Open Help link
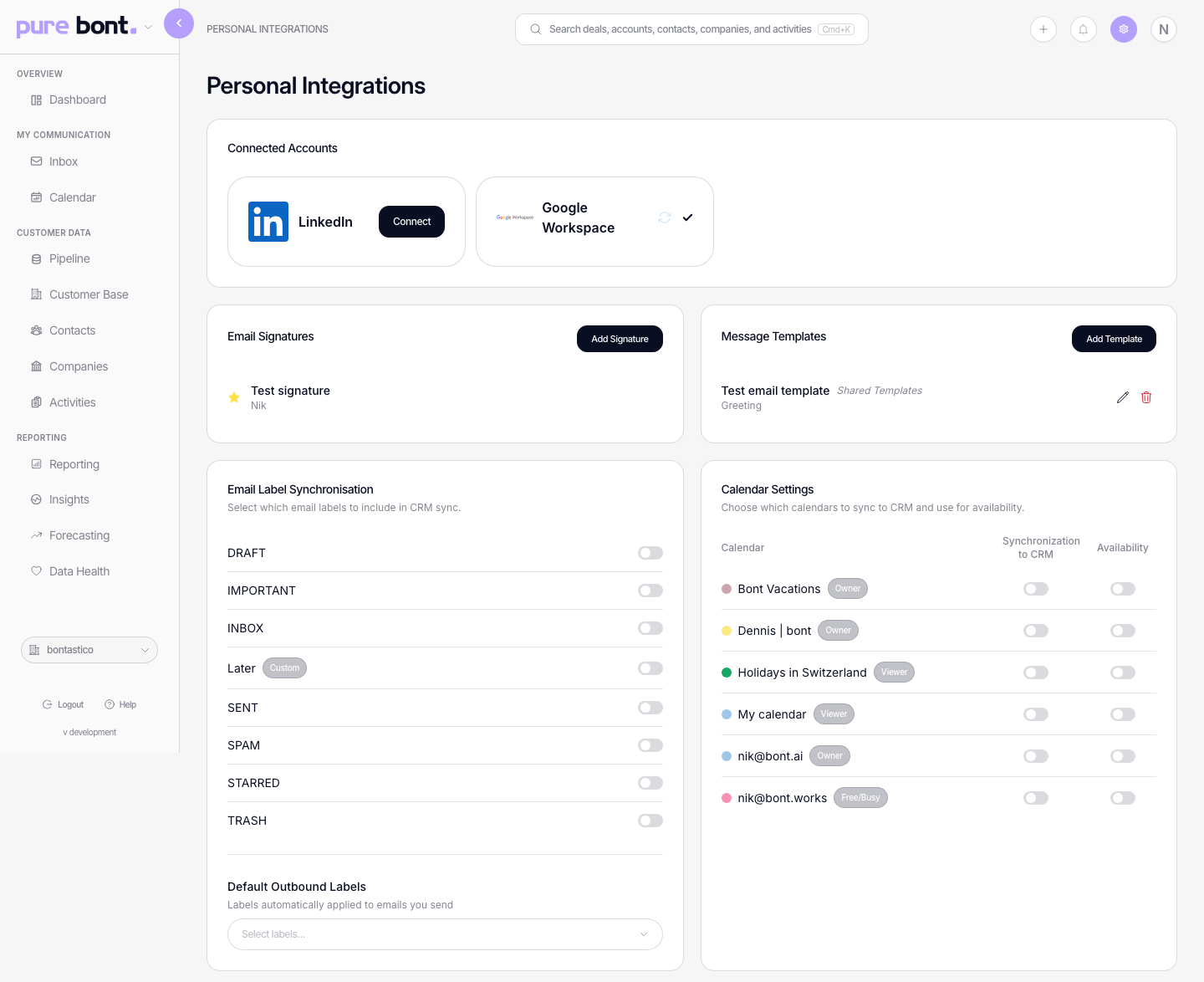The height and width of the screenshot is (982, 1204). 120,704
